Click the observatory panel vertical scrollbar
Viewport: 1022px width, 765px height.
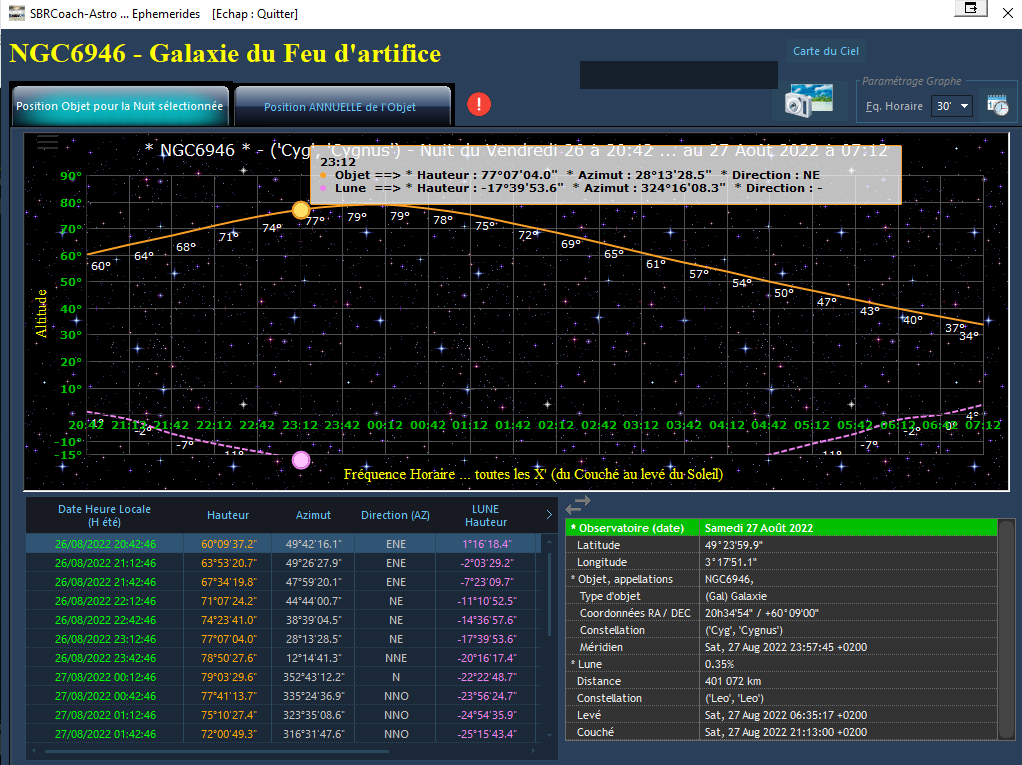[1006, 629]
